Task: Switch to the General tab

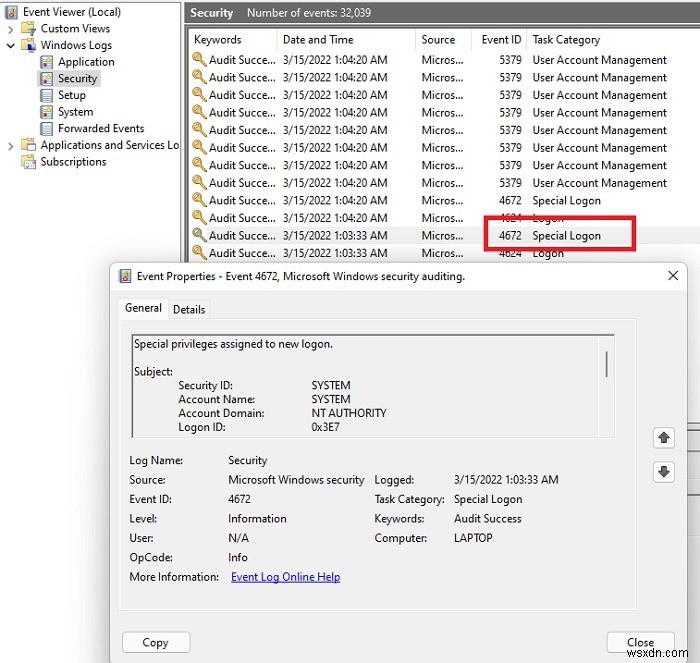Action: coord(143,308)
